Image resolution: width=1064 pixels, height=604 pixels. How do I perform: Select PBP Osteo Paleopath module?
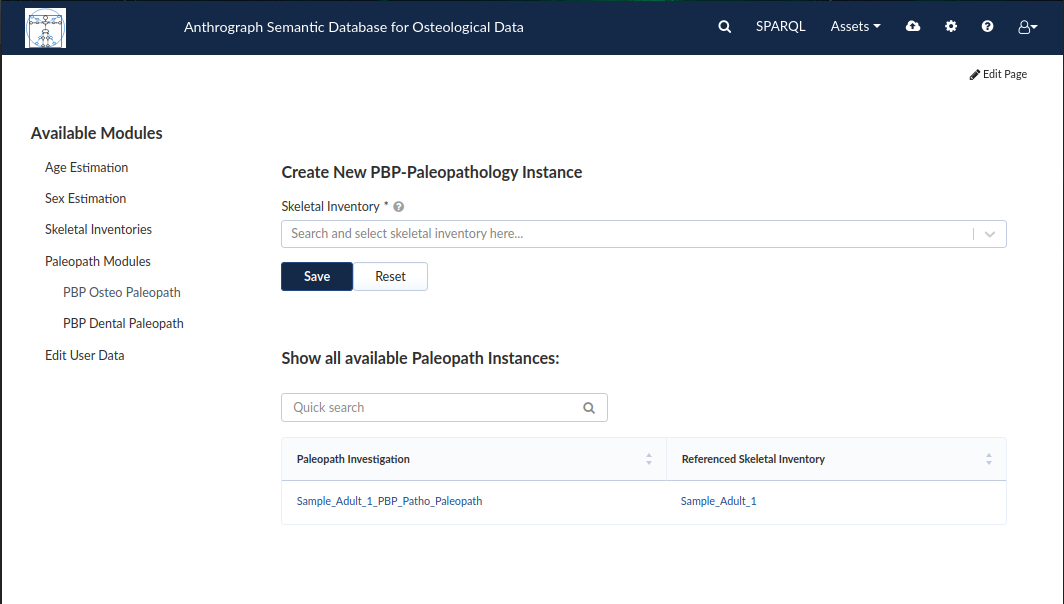[x=121, y=292]
